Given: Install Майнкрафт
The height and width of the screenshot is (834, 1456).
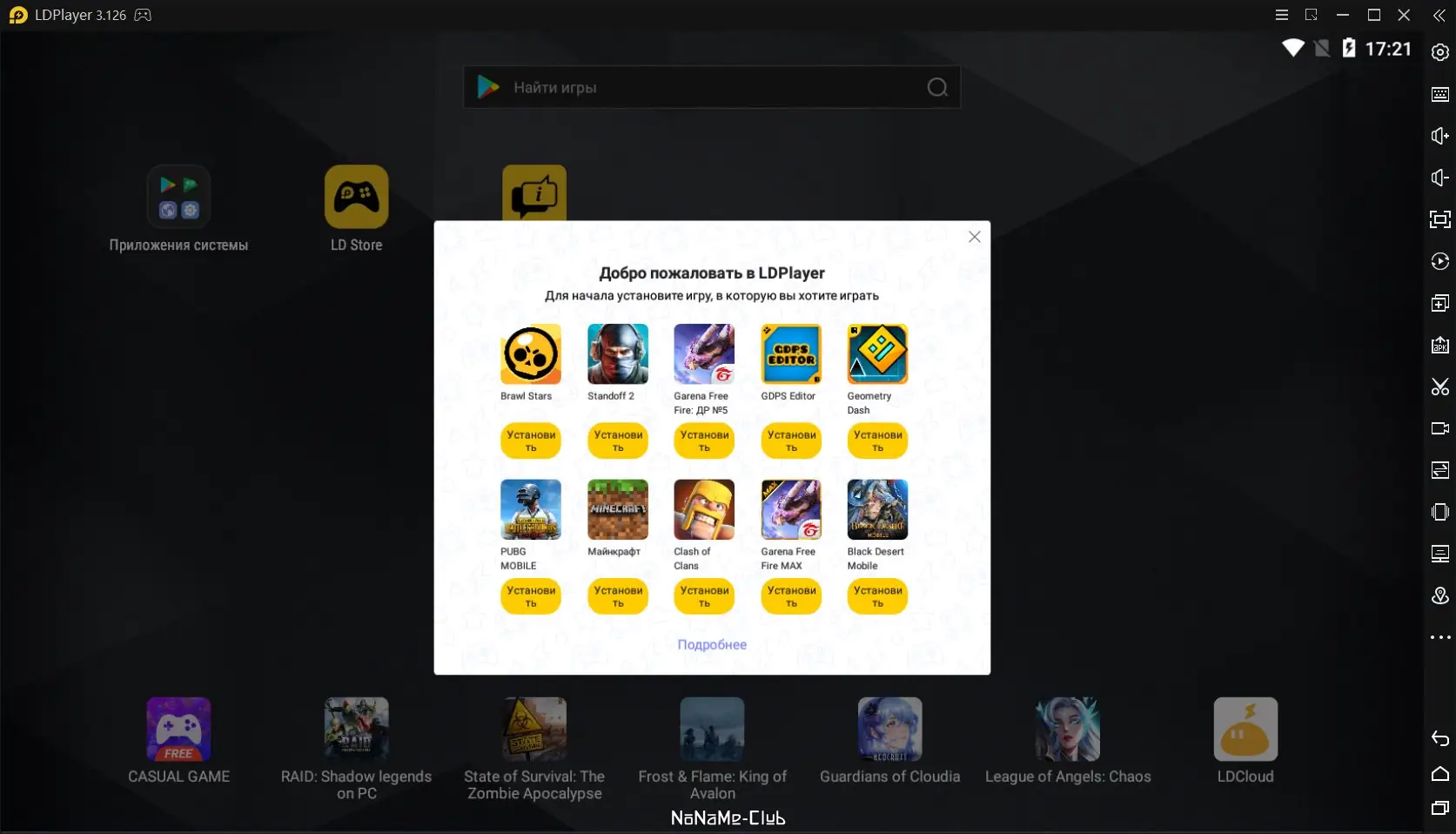Looking at the screenshot, I should pyautogui.click(x=618, y=596).
